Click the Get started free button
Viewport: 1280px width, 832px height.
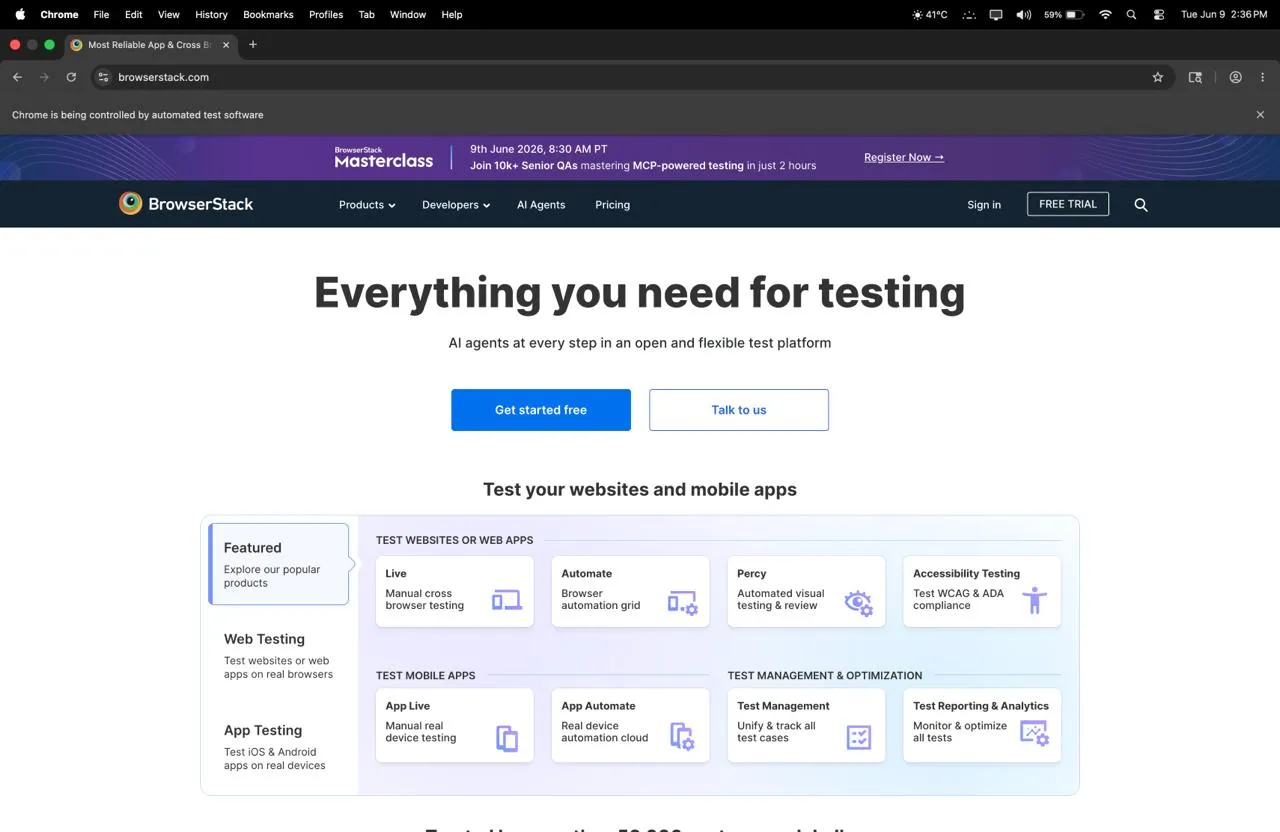click(x=541, y=410)
